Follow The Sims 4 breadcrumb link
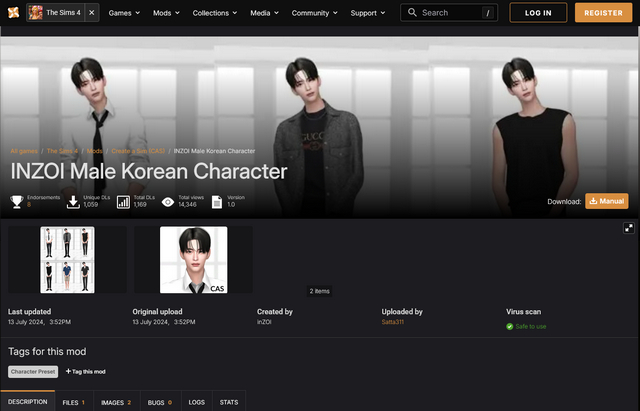 (62, 151)
